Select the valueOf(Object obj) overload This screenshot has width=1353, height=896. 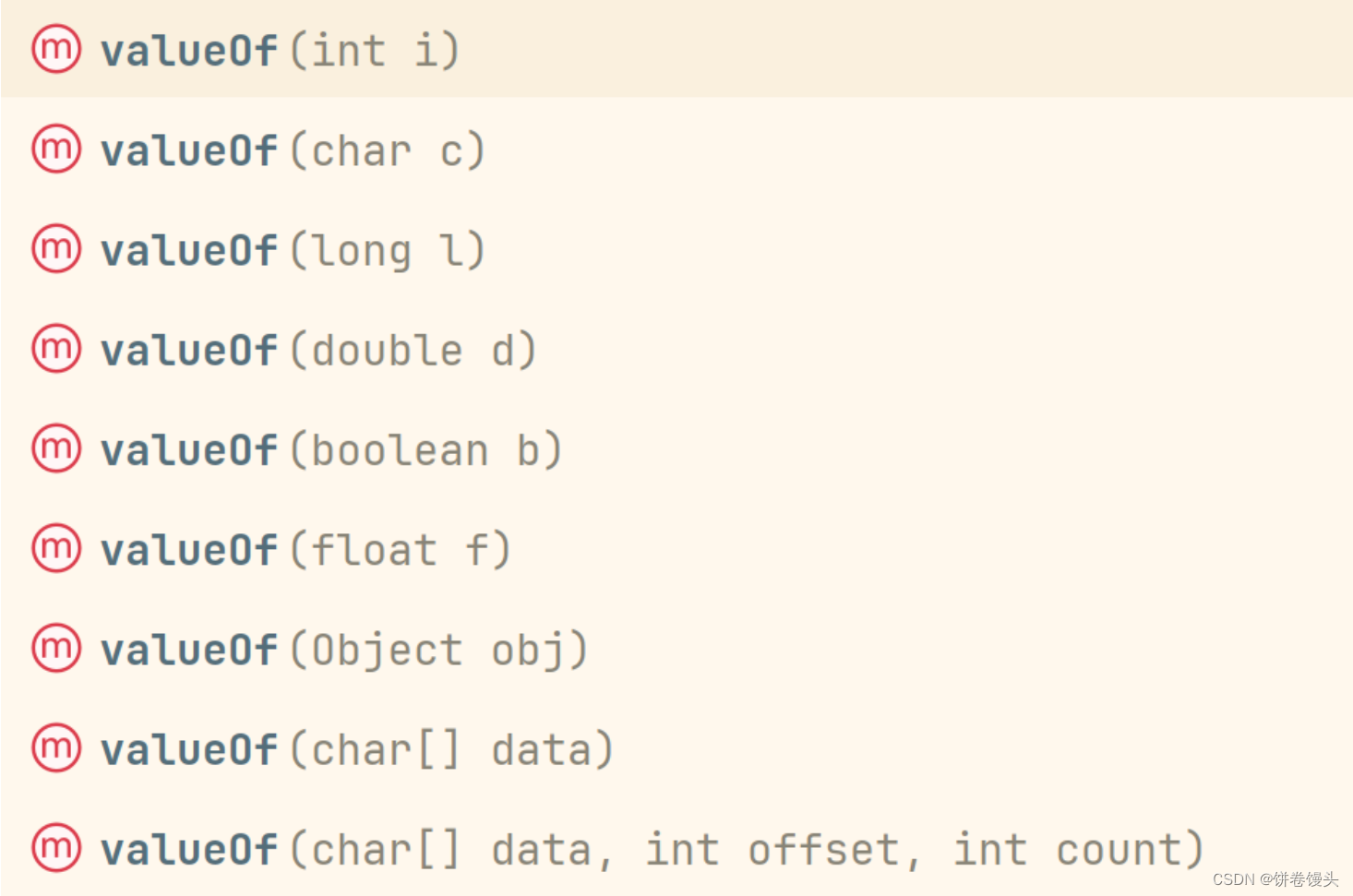(341, 649)
